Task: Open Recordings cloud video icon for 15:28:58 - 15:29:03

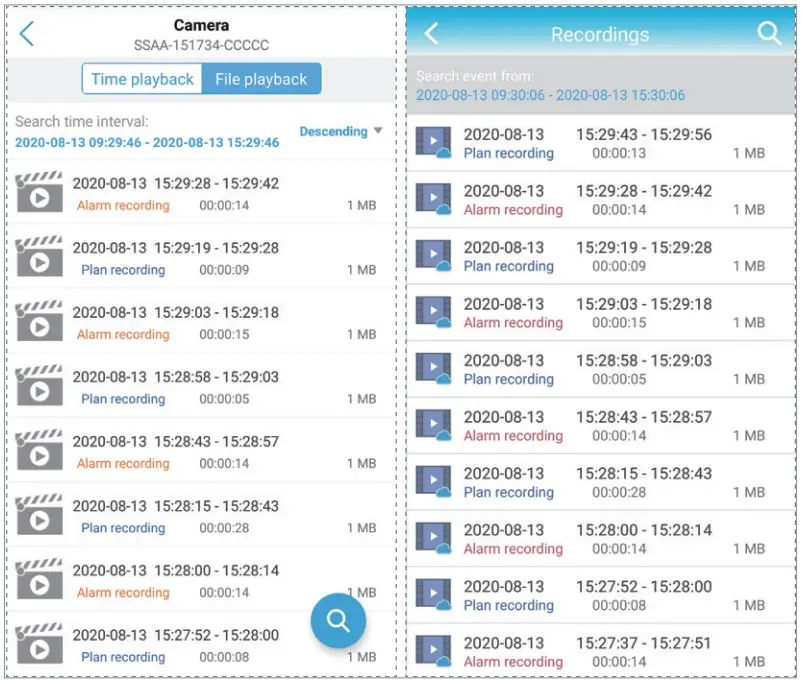Action: (433, 368)
